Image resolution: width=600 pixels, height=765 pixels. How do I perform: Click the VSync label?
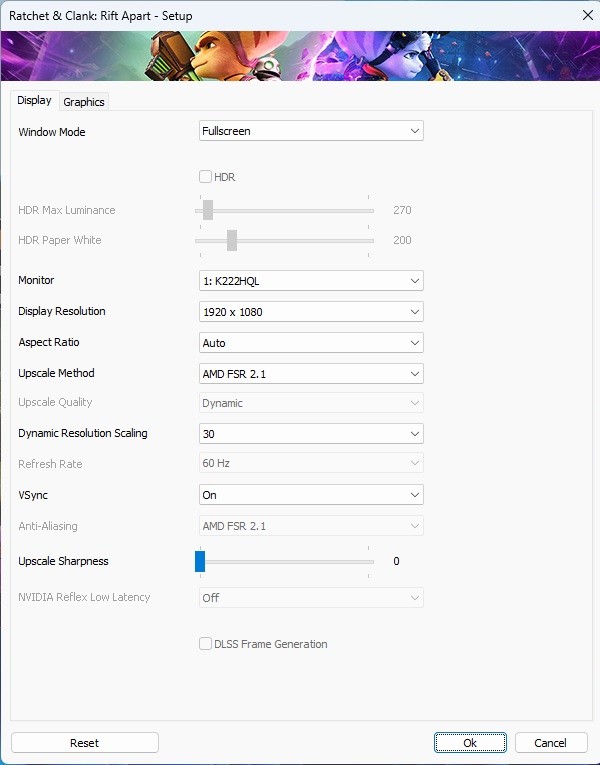pos(33,495)
